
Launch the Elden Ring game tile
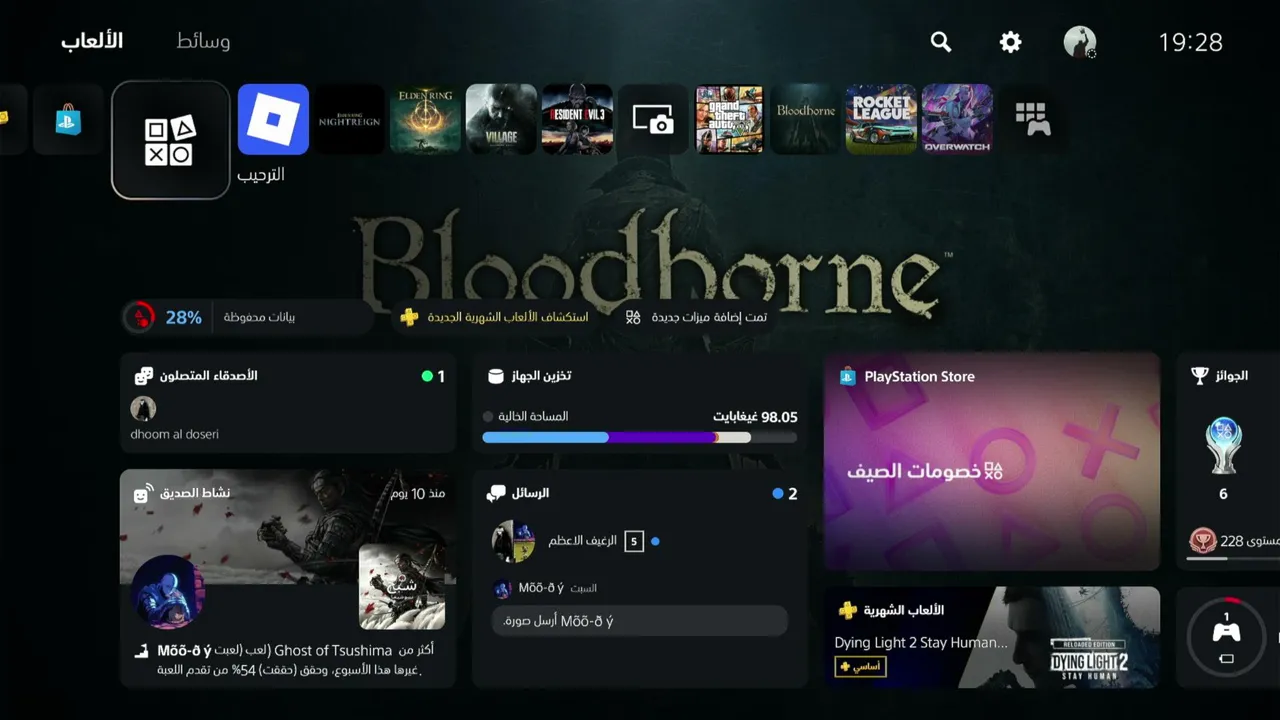425,119
